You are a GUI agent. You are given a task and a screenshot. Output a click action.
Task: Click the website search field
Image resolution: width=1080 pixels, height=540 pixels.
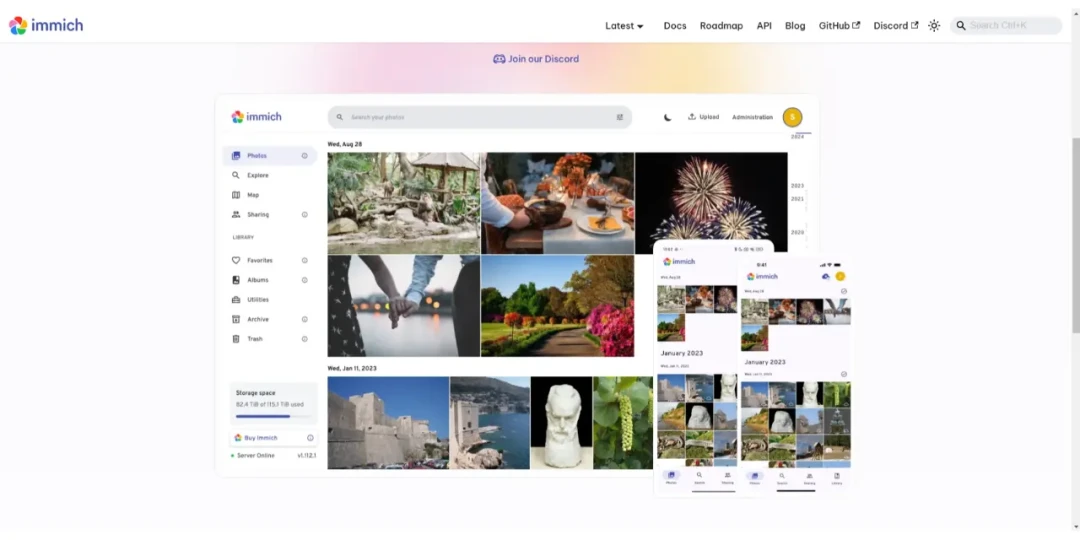(1006, 25)
